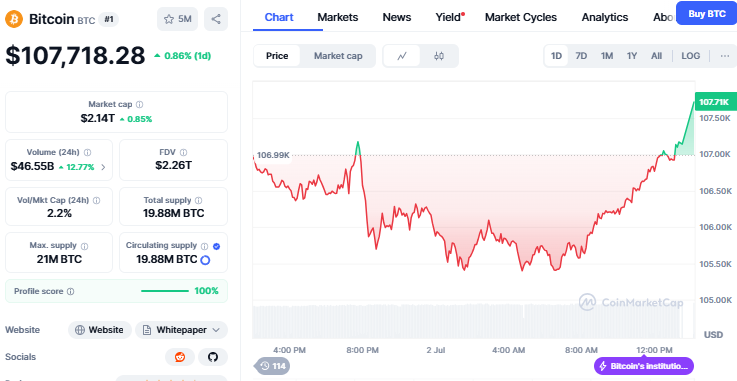
Task: Open the Reddit social link
Action: tap(180, 357)
